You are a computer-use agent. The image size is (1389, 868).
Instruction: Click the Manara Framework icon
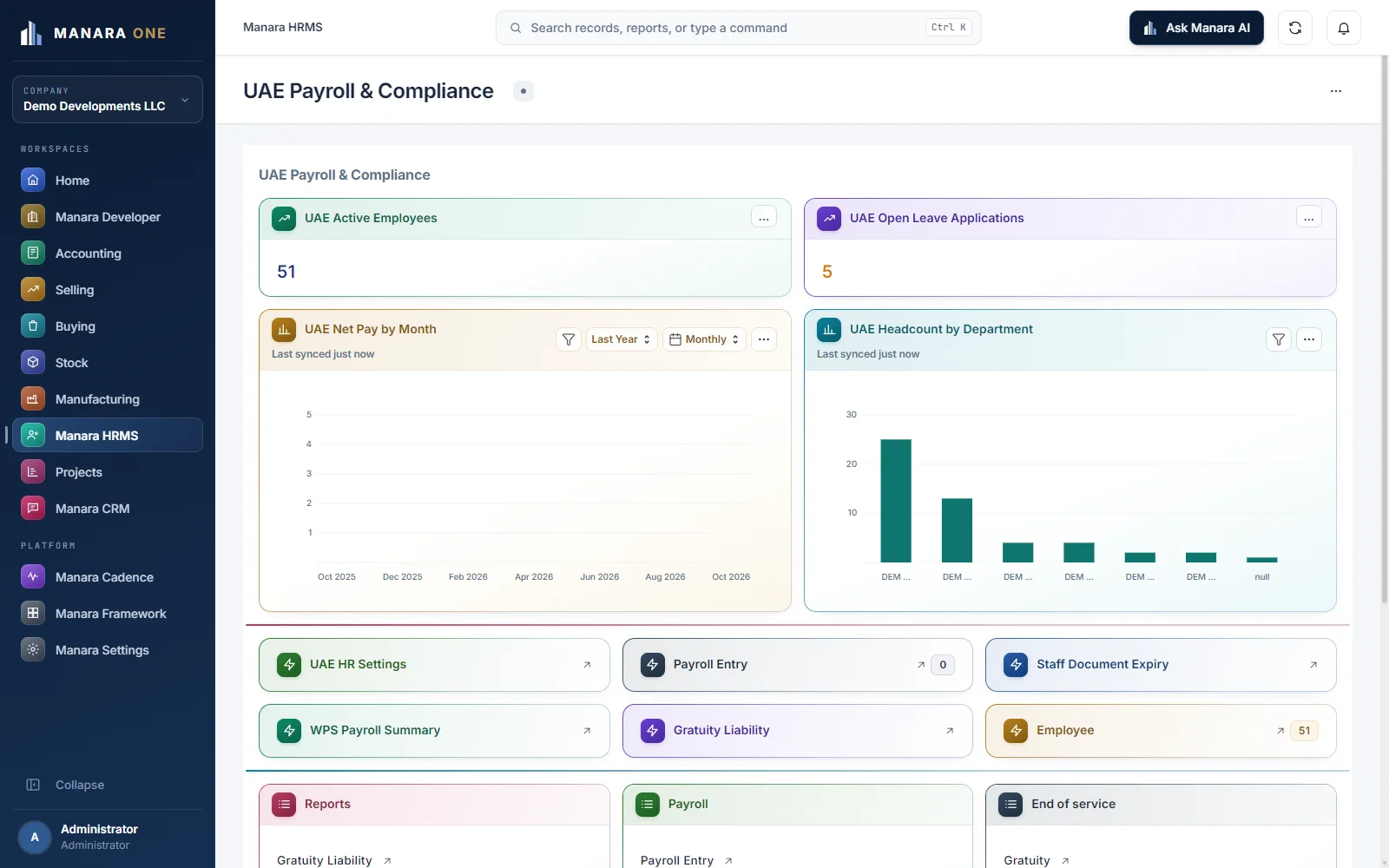(33, 614)
